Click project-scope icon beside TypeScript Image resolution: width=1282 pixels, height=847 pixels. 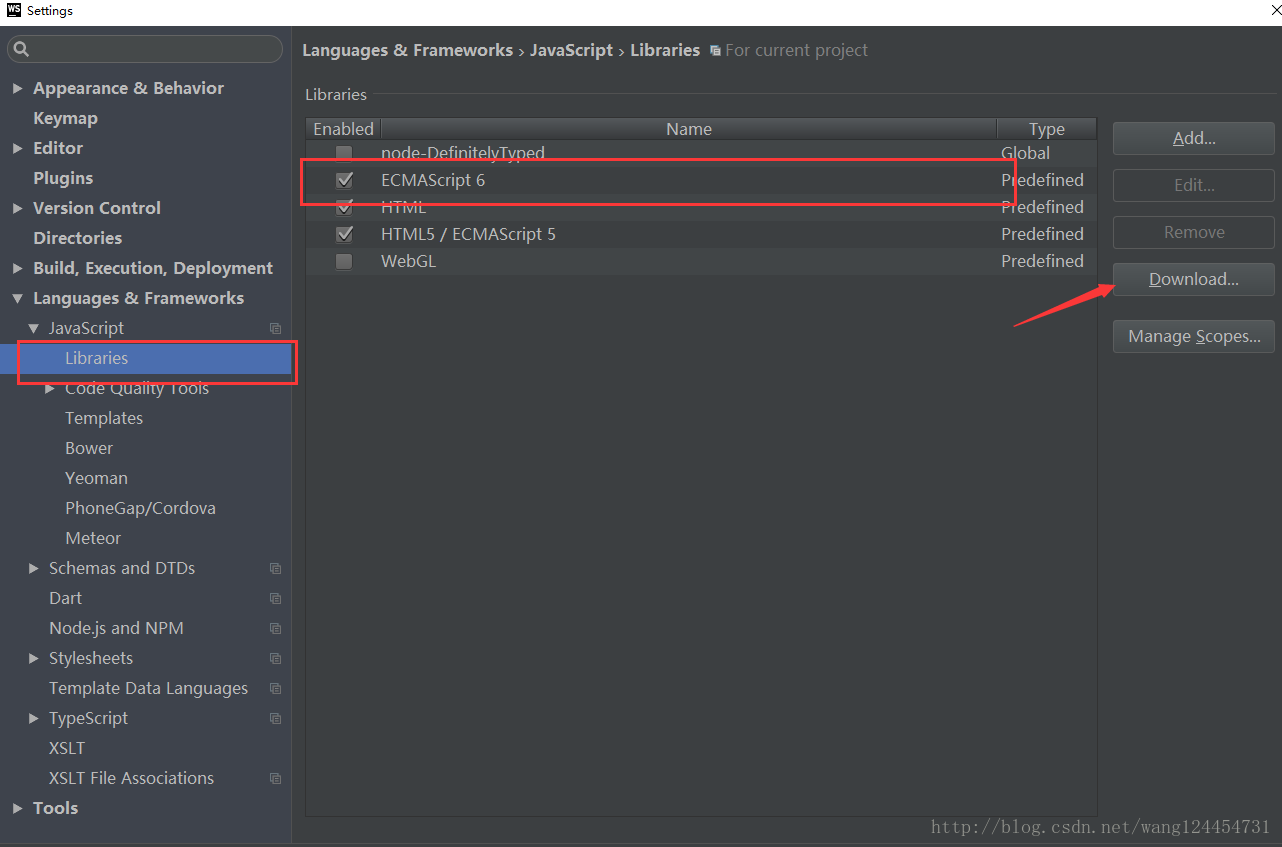click(x=276, y=719)
